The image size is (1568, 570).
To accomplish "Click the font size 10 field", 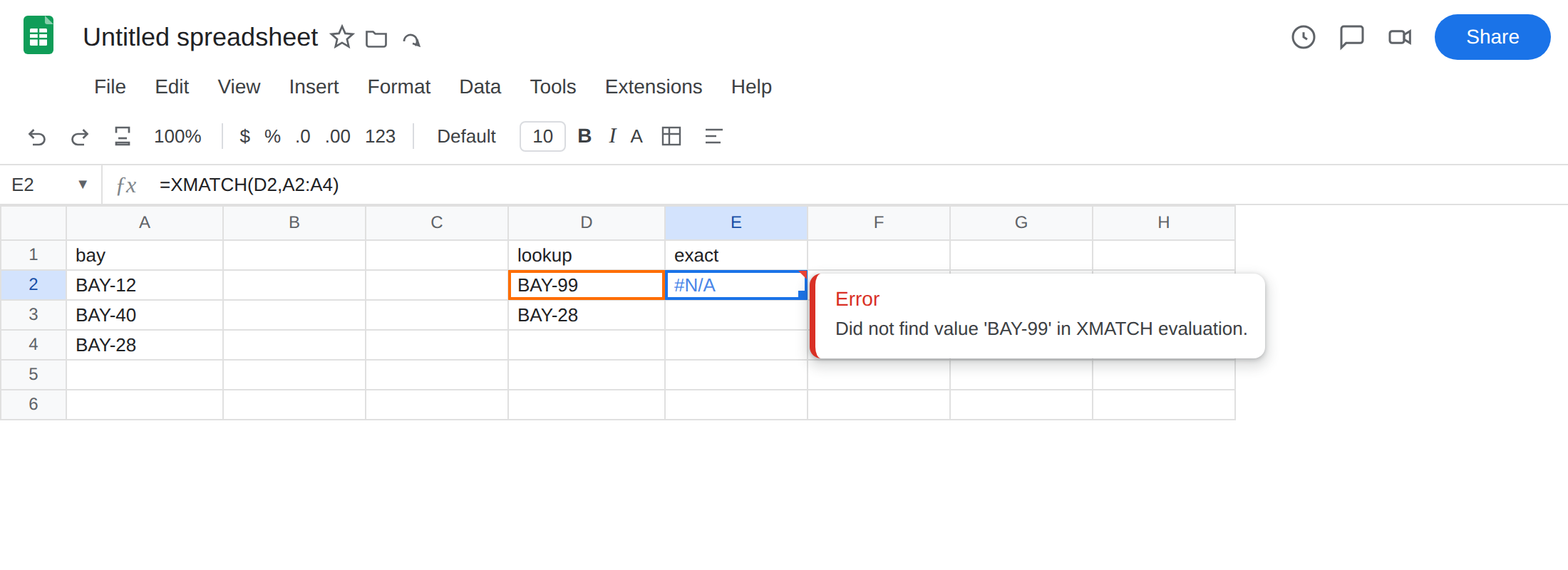I will pyautogui.click(x=542, y=136).
